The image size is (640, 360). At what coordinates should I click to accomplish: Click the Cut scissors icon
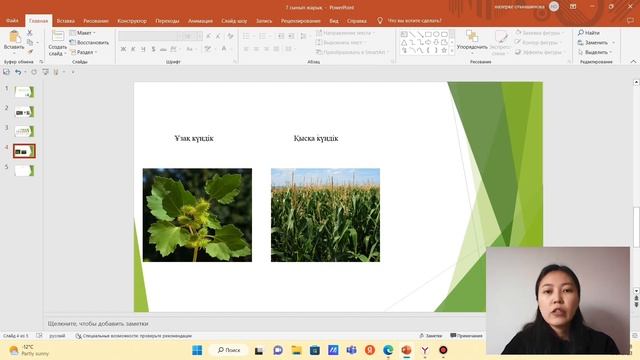(29, 33)
